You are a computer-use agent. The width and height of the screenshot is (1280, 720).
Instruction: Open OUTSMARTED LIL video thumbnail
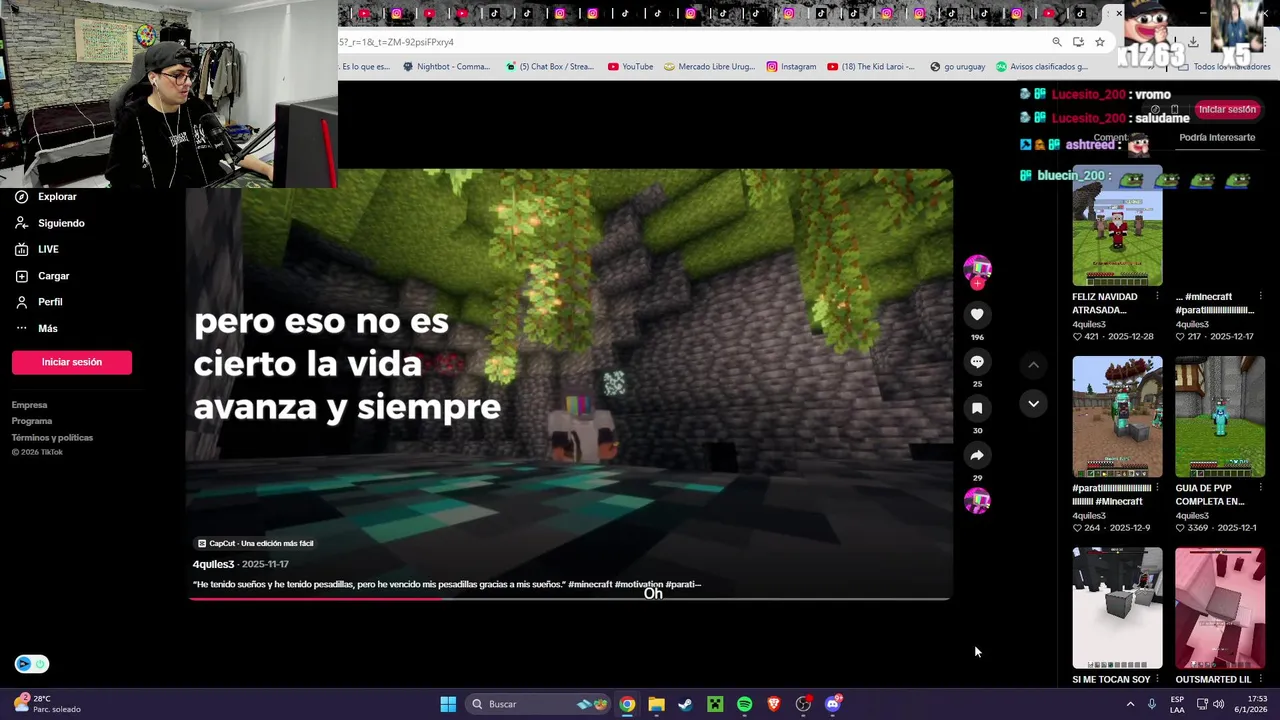pyautogui.click(x=1220, y=608)
